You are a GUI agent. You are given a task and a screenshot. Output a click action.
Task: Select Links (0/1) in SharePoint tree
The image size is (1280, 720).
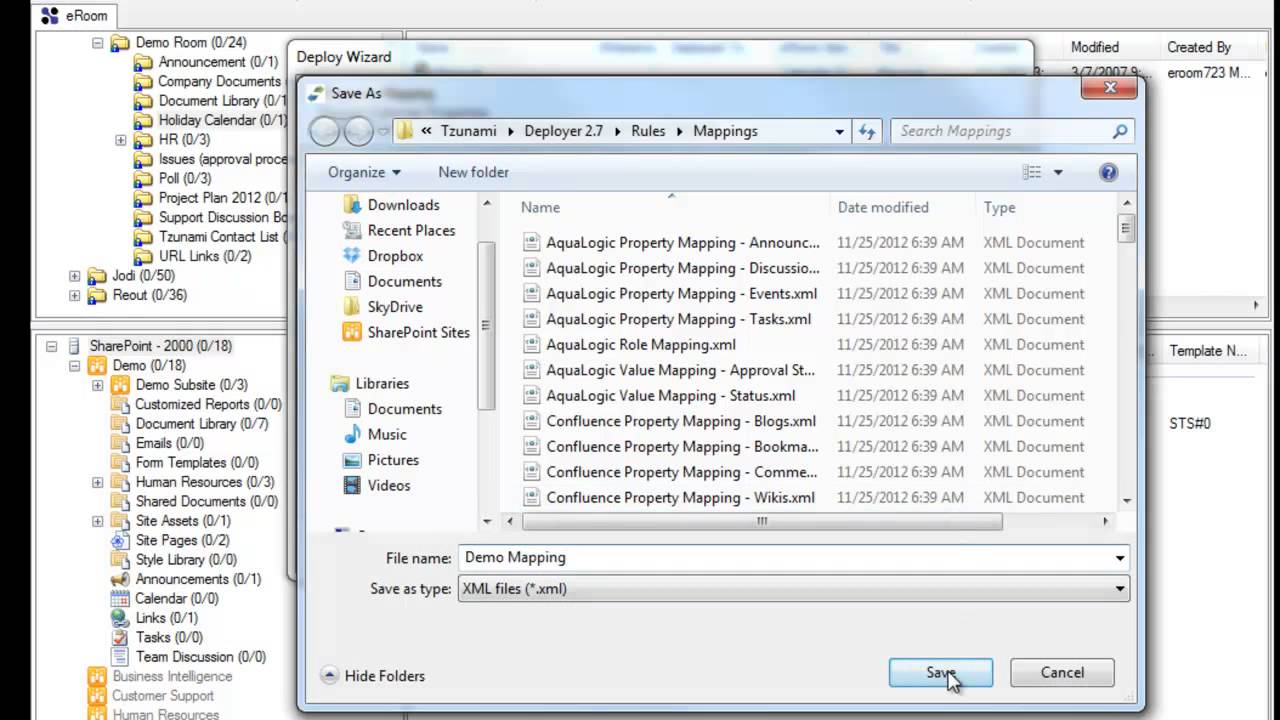tap(167, 618)
